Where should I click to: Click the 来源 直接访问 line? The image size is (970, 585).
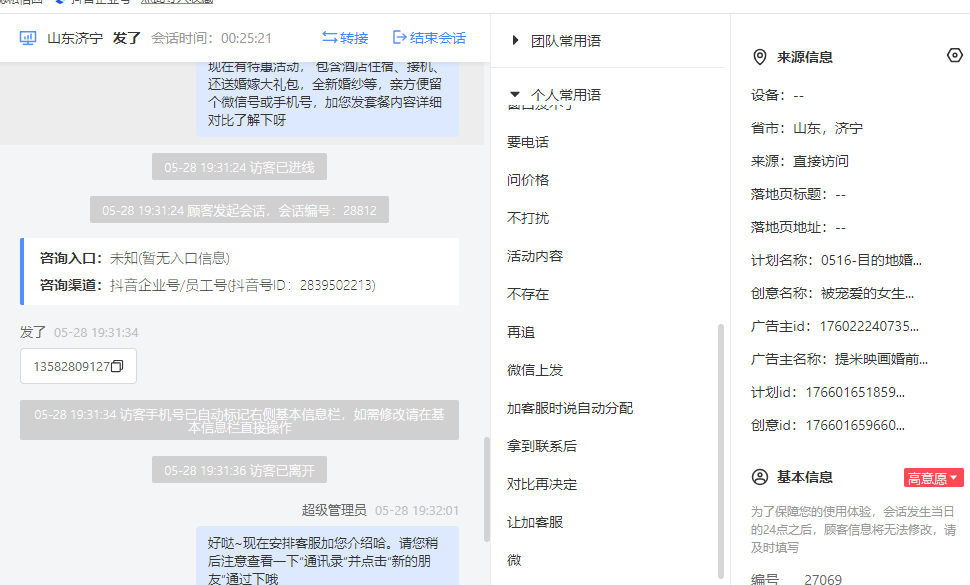click(800, 161)
